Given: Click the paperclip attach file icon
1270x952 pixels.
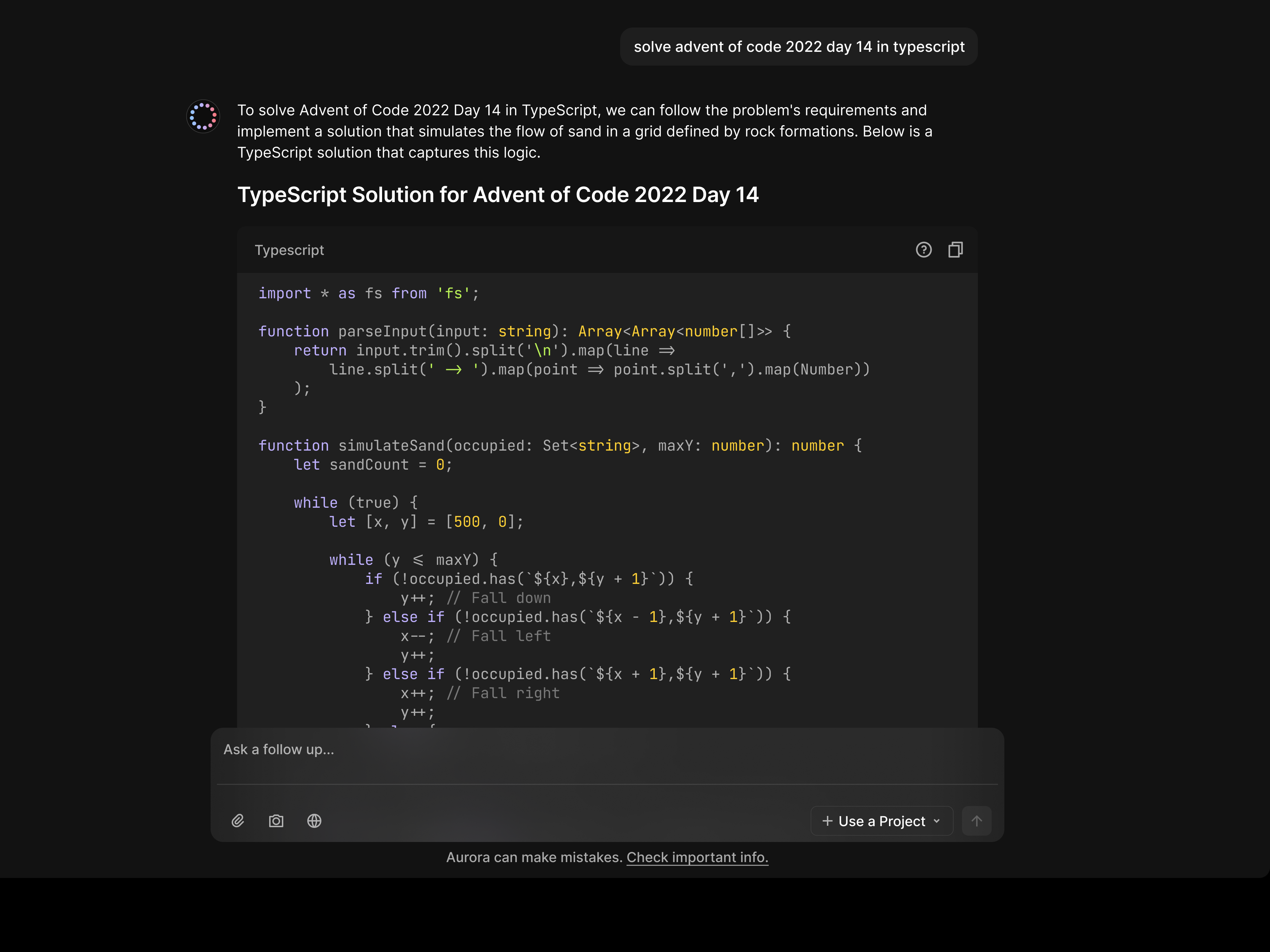Looking at the screenshot, I should click(238, 820).
